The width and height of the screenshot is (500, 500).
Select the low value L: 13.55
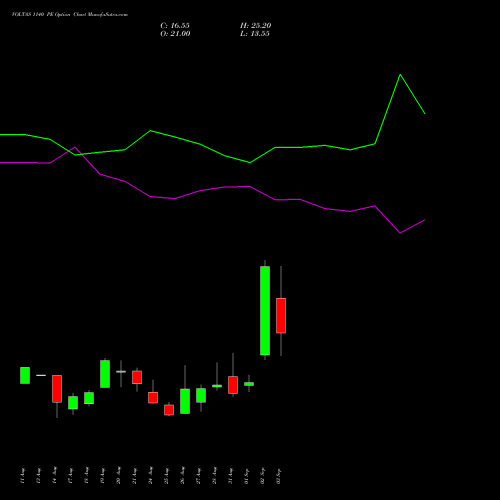tap(255, 34)
